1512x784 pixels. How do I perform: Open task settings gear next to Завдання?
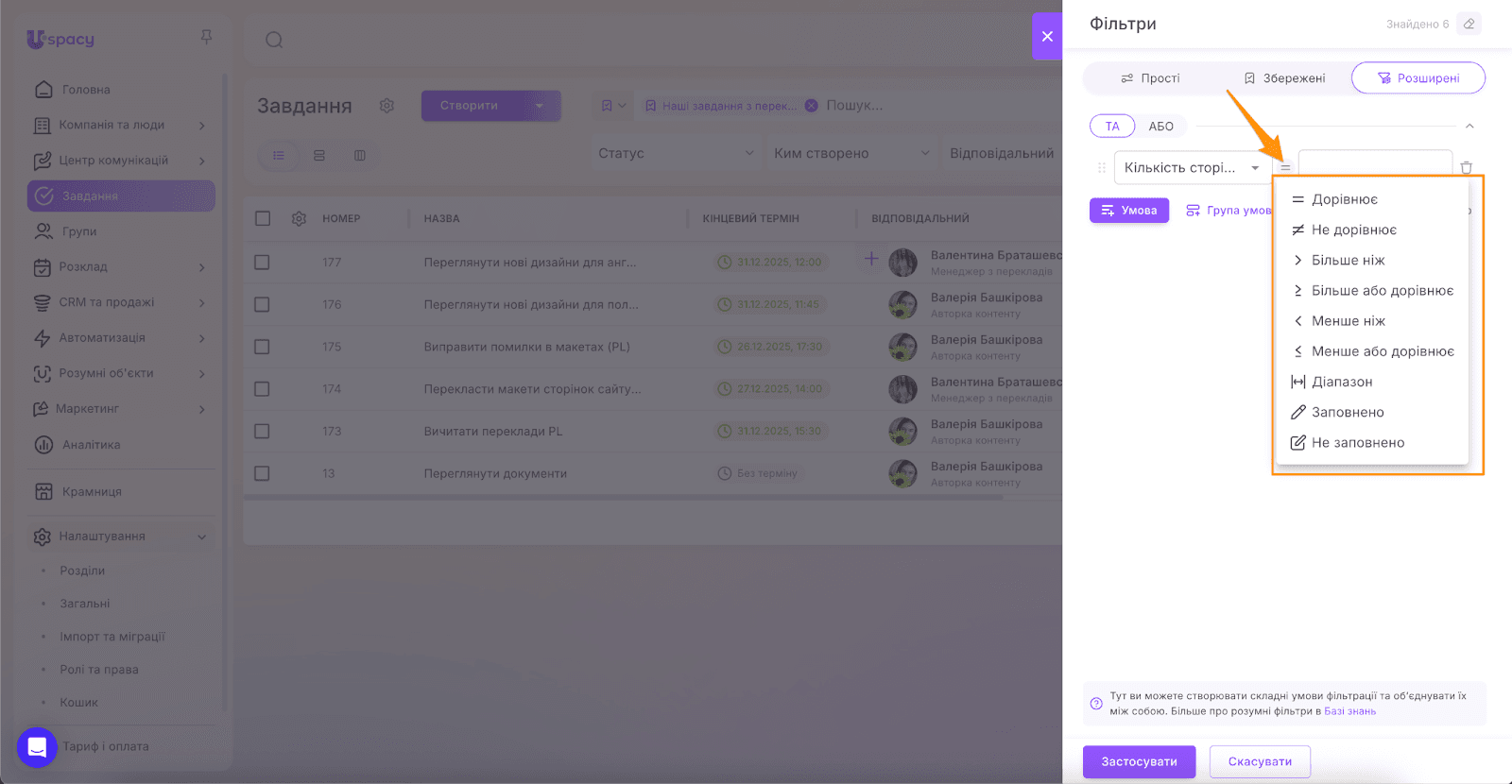pos(387,106)
